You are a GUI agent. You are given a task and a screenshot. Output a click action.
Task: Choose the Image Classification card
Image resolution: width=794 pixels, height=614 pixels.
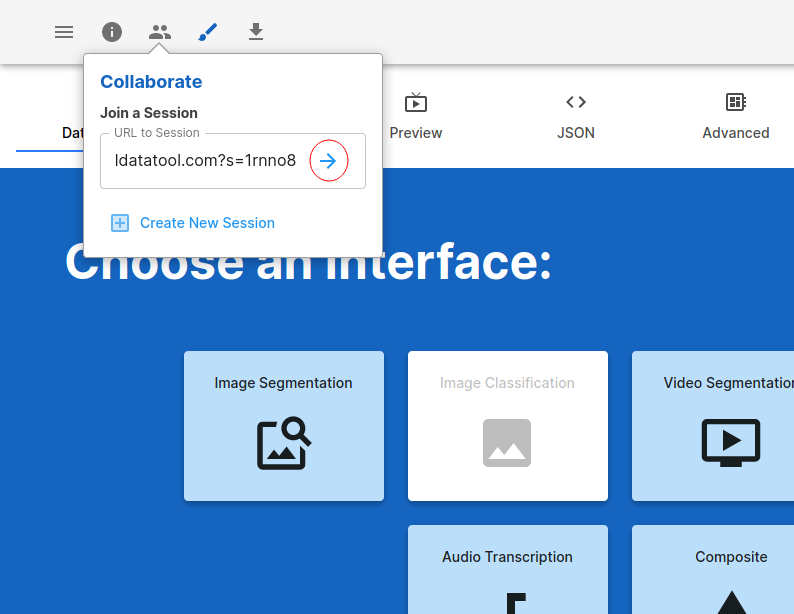click(507, 426)
